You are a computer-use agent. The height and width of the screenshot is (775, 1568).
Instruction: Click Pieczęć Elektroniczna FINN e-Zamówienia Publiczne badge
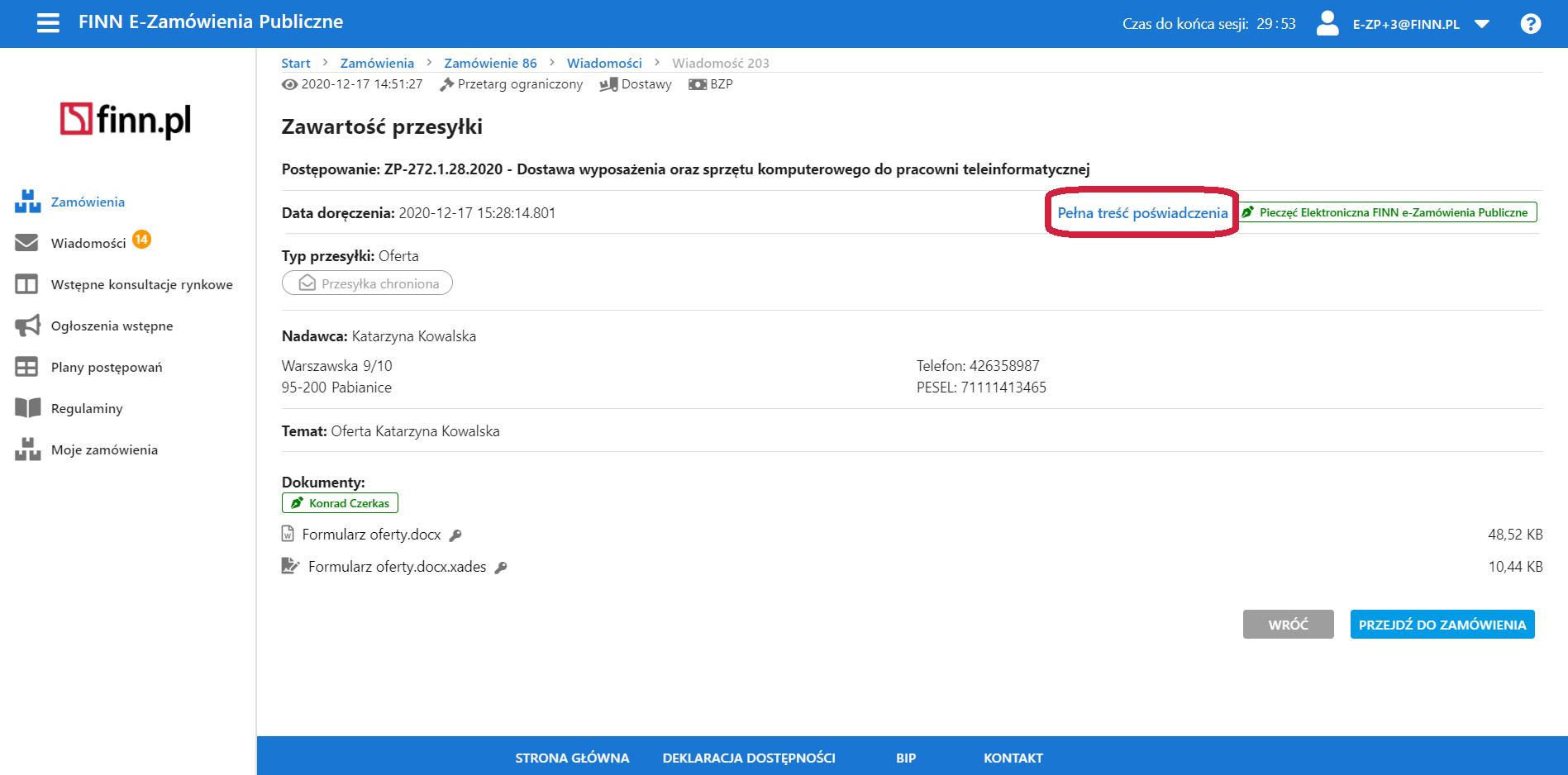pos(1388,212)
